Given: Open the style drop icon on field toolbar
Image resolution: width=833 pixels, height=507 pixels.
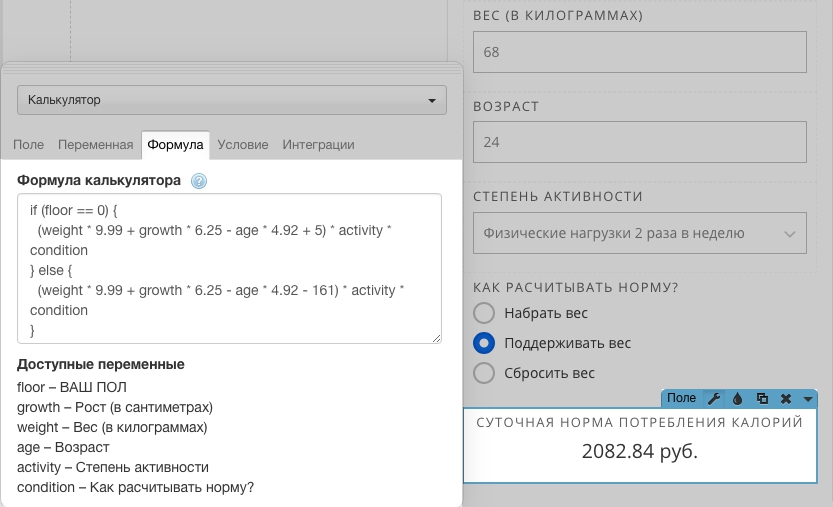Looking at the screenshot, I should [x=737, y=399].
